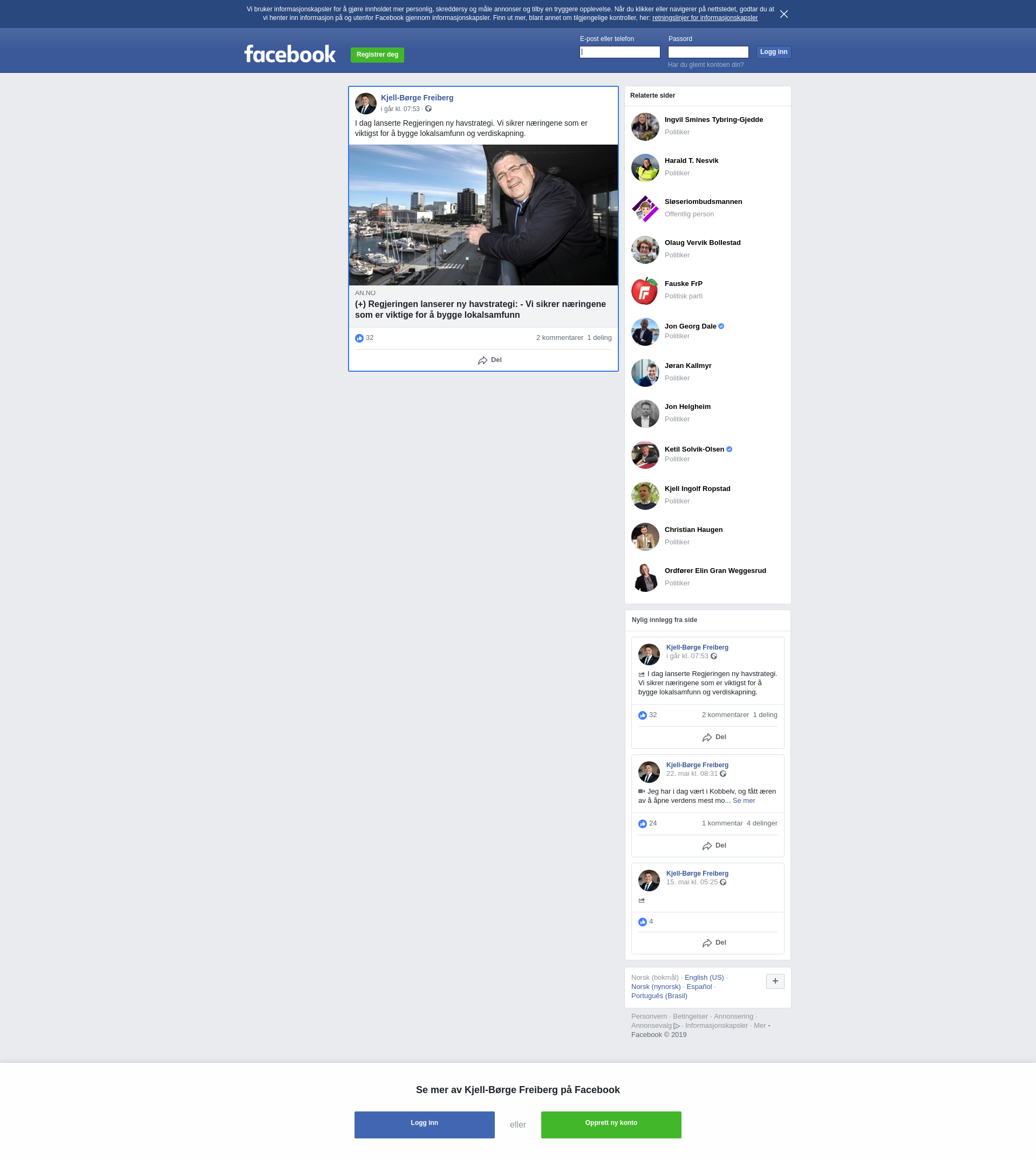
Task: Open Personvern footer link
Action: click(x=649, y=1016)
